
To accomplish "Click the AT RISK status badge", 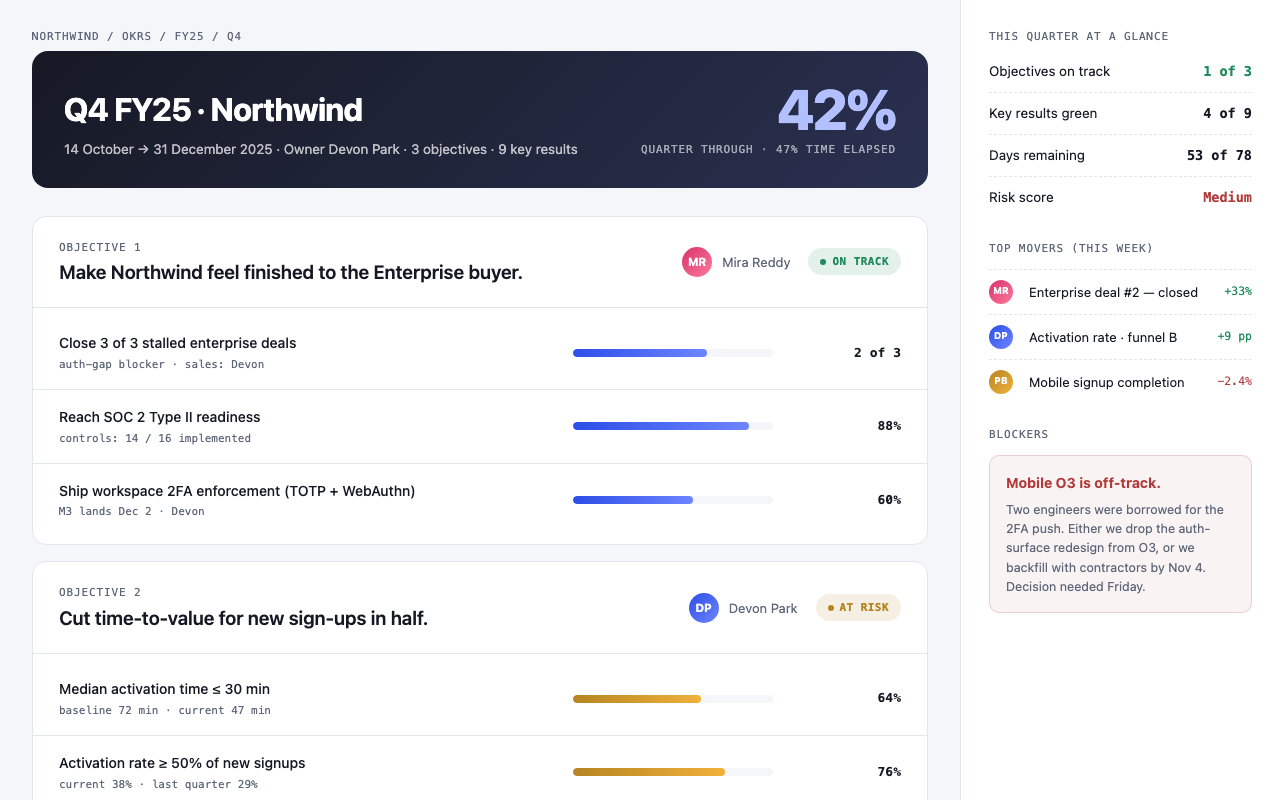I will point(858,608).
